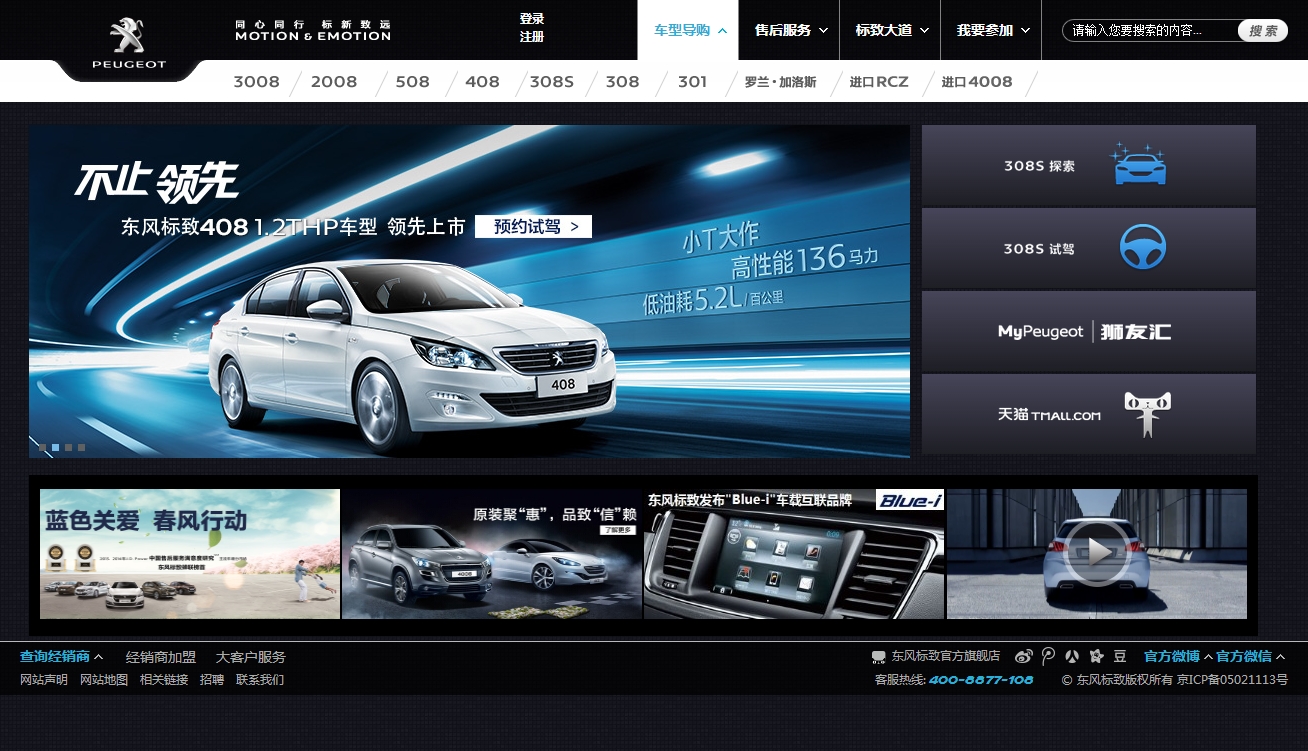Viewport: 1308px width, 751px height.
Task: Click the 注册 register link
Action: [x=532, y=37]
